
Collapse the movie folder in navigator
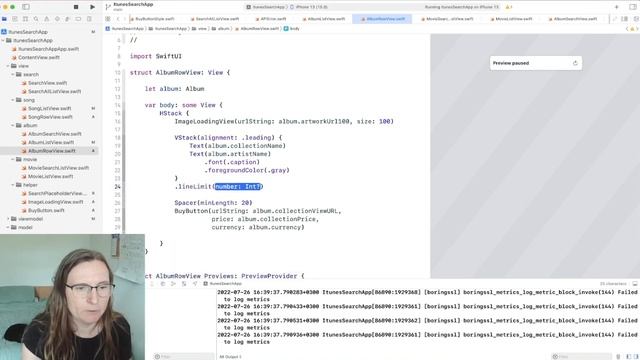tap(13, 159)
